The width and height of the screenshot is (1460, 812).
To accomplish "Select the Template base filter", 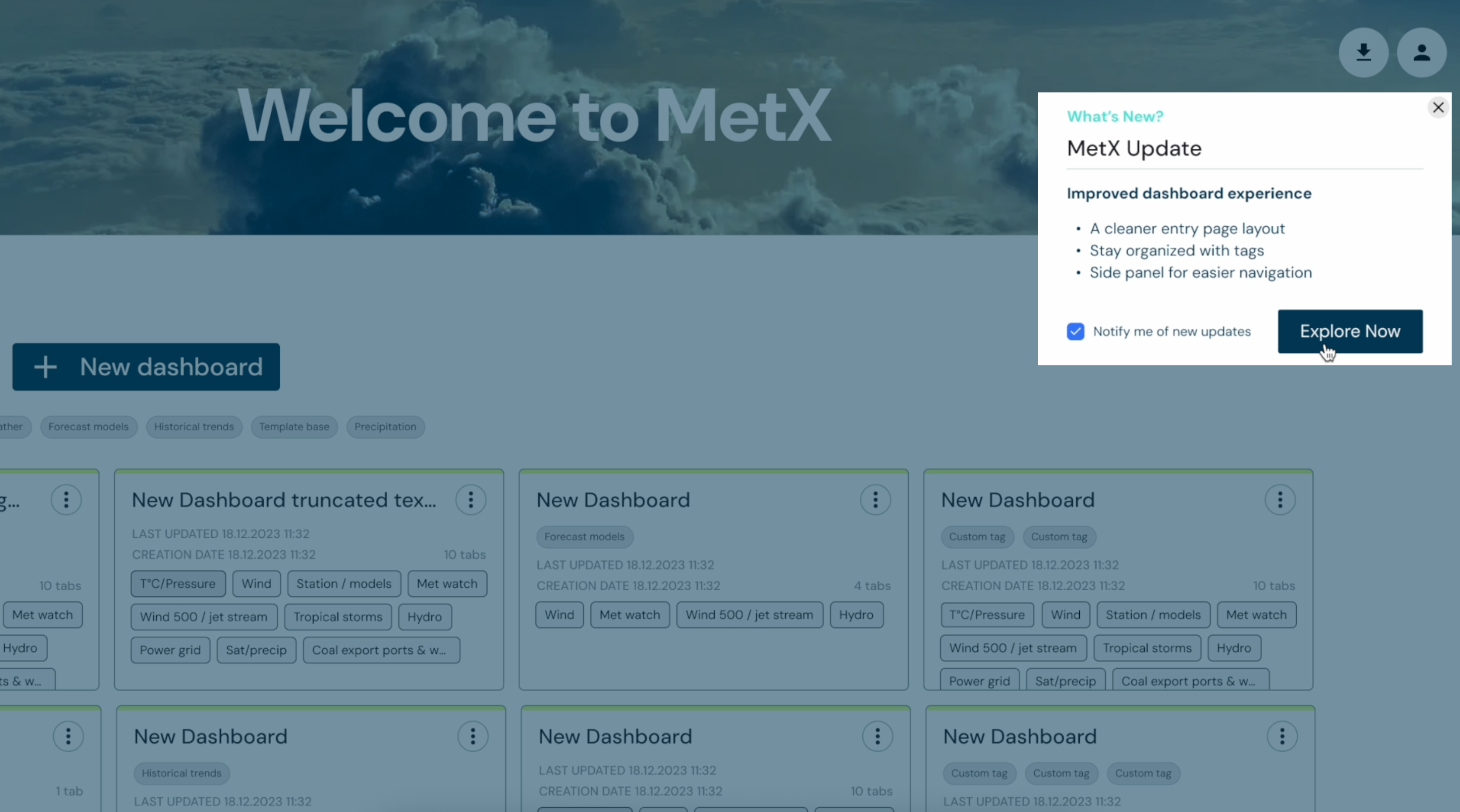I will click(294, 427).
